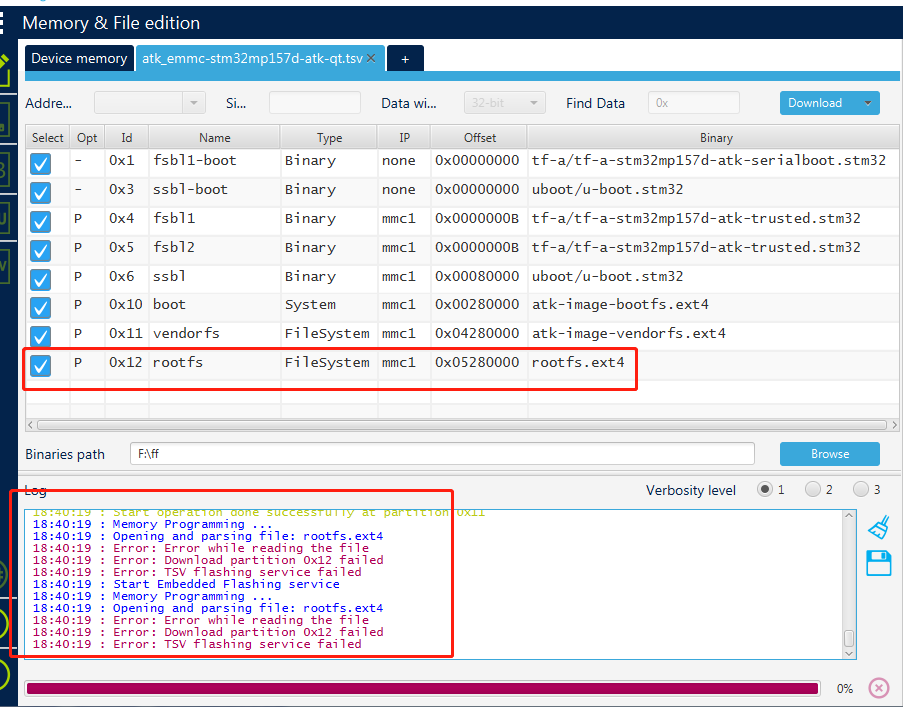
Task: Click the log scrollbar's up arrow
Action: [849, 515]
